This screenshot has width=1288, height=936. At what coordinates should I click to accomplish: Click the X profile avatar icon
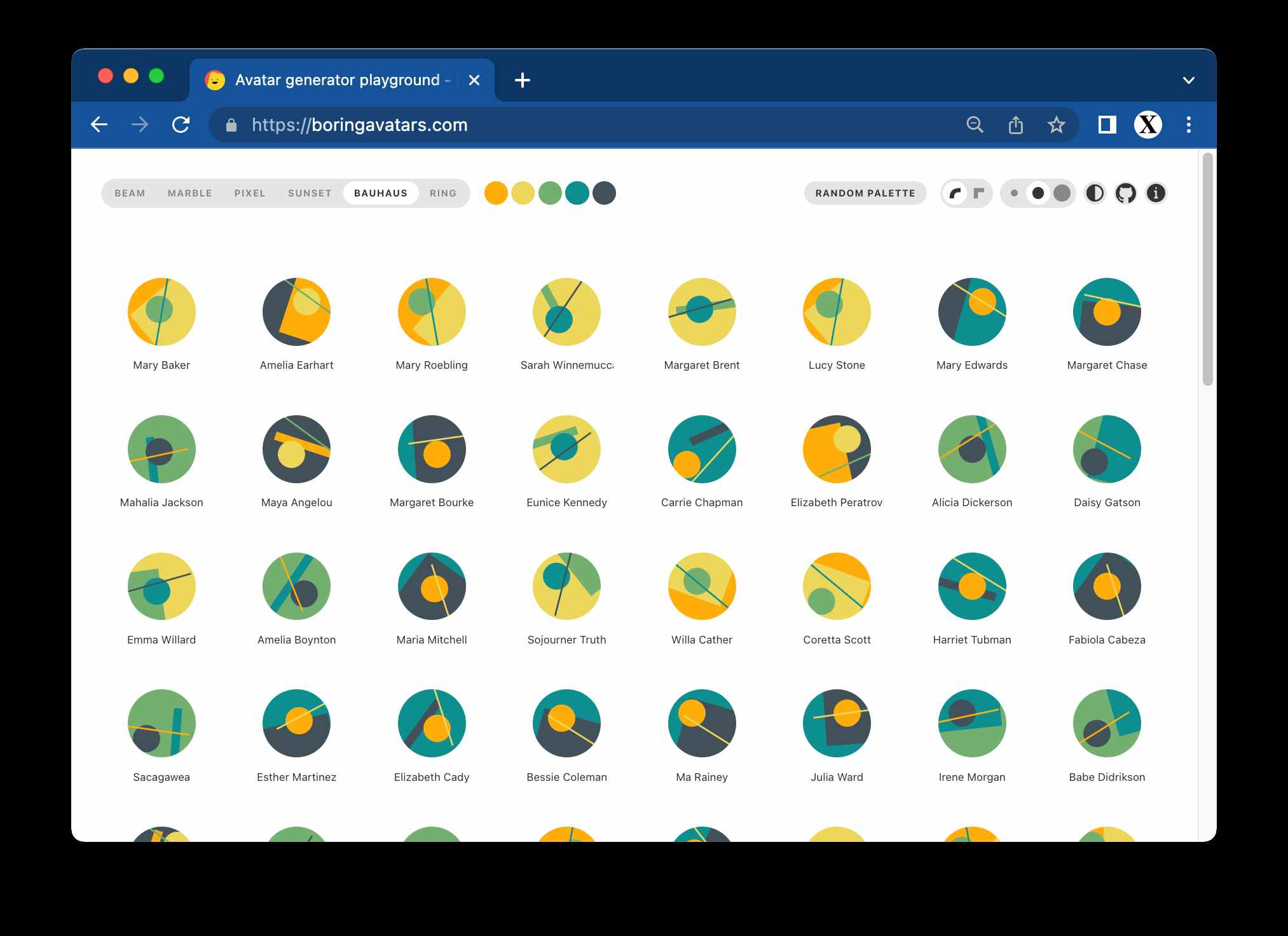(1148, 125)
